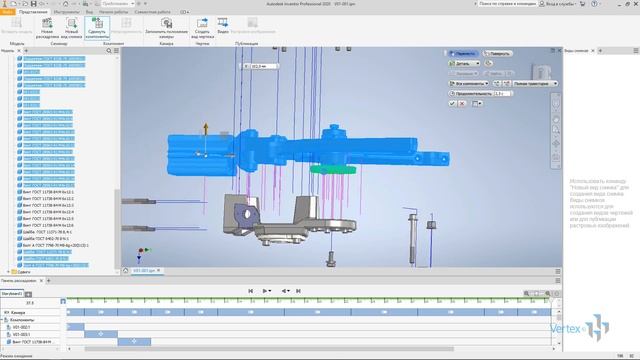Screen dimensions: 640x360
Task: Open the Файл tab
Action: [x=7, y=12]
